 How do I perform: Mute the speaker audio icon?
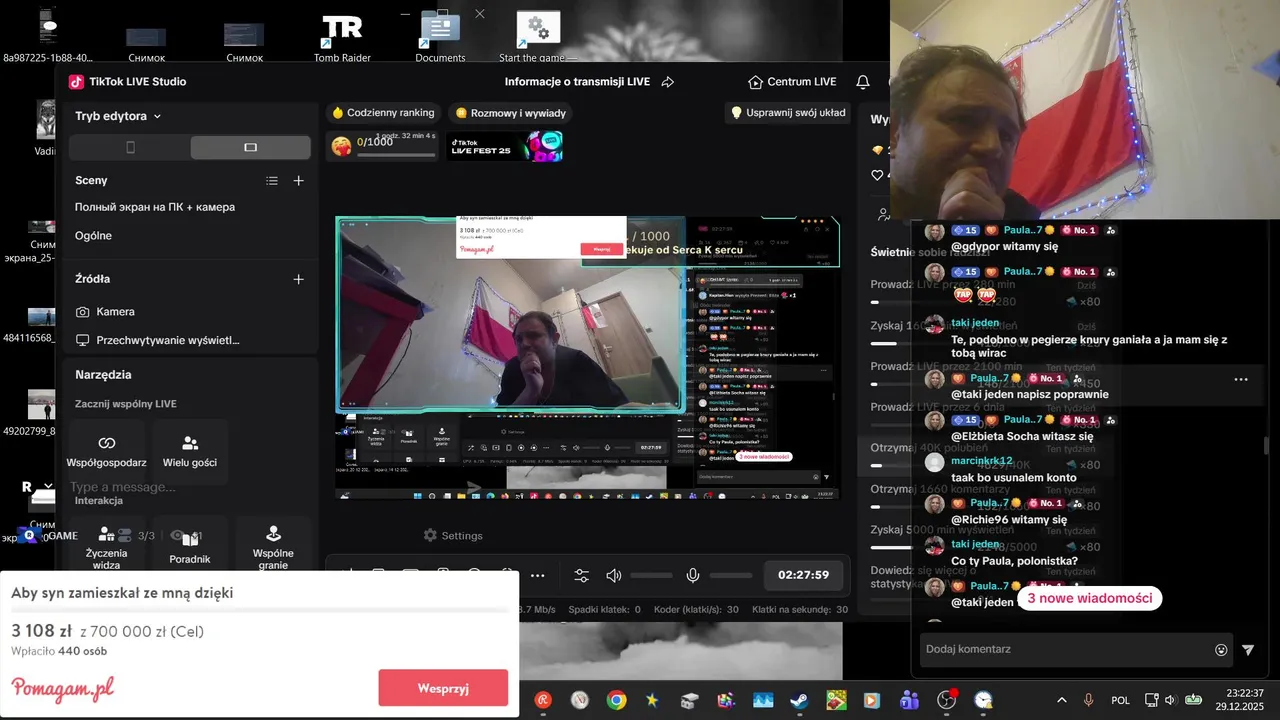(614, 575)
